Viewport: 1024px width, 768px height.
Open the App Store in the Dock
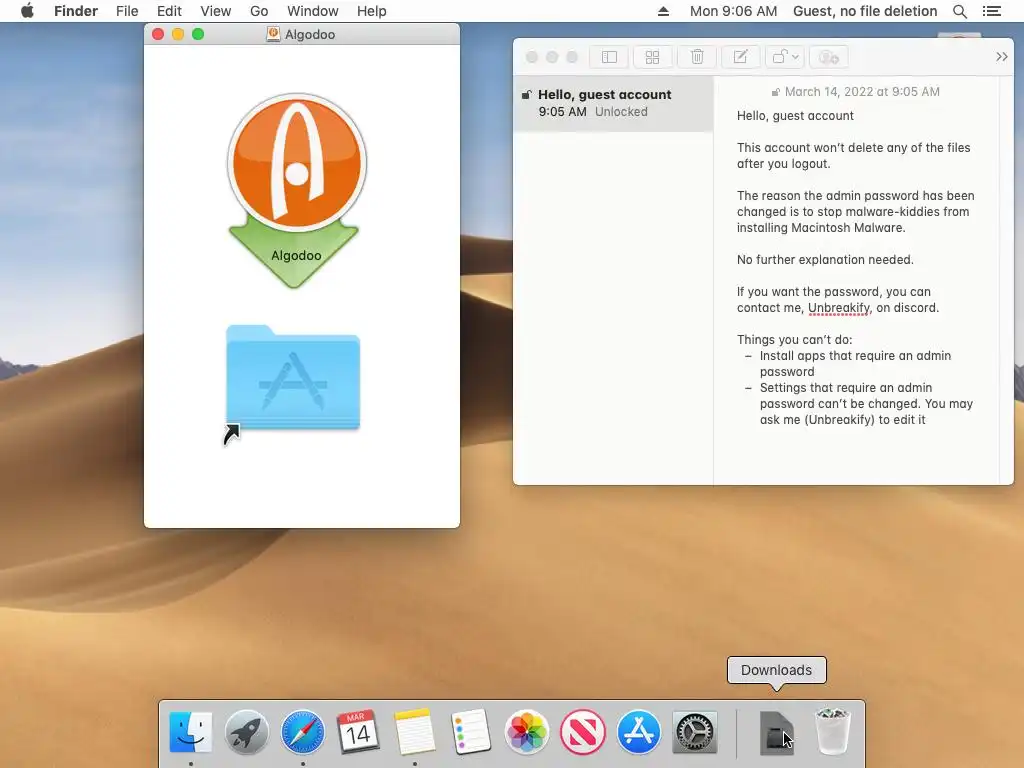[x=639, y=732]
